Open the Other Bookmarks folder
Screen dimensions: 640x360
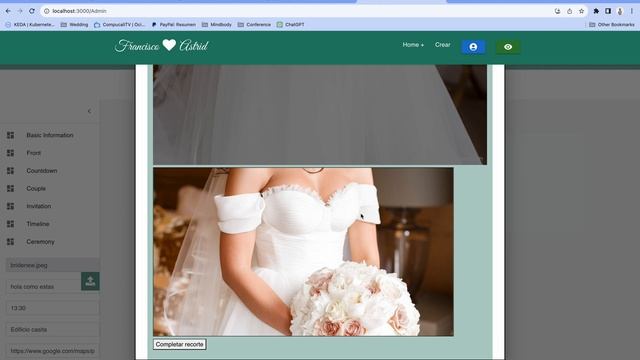611,24
